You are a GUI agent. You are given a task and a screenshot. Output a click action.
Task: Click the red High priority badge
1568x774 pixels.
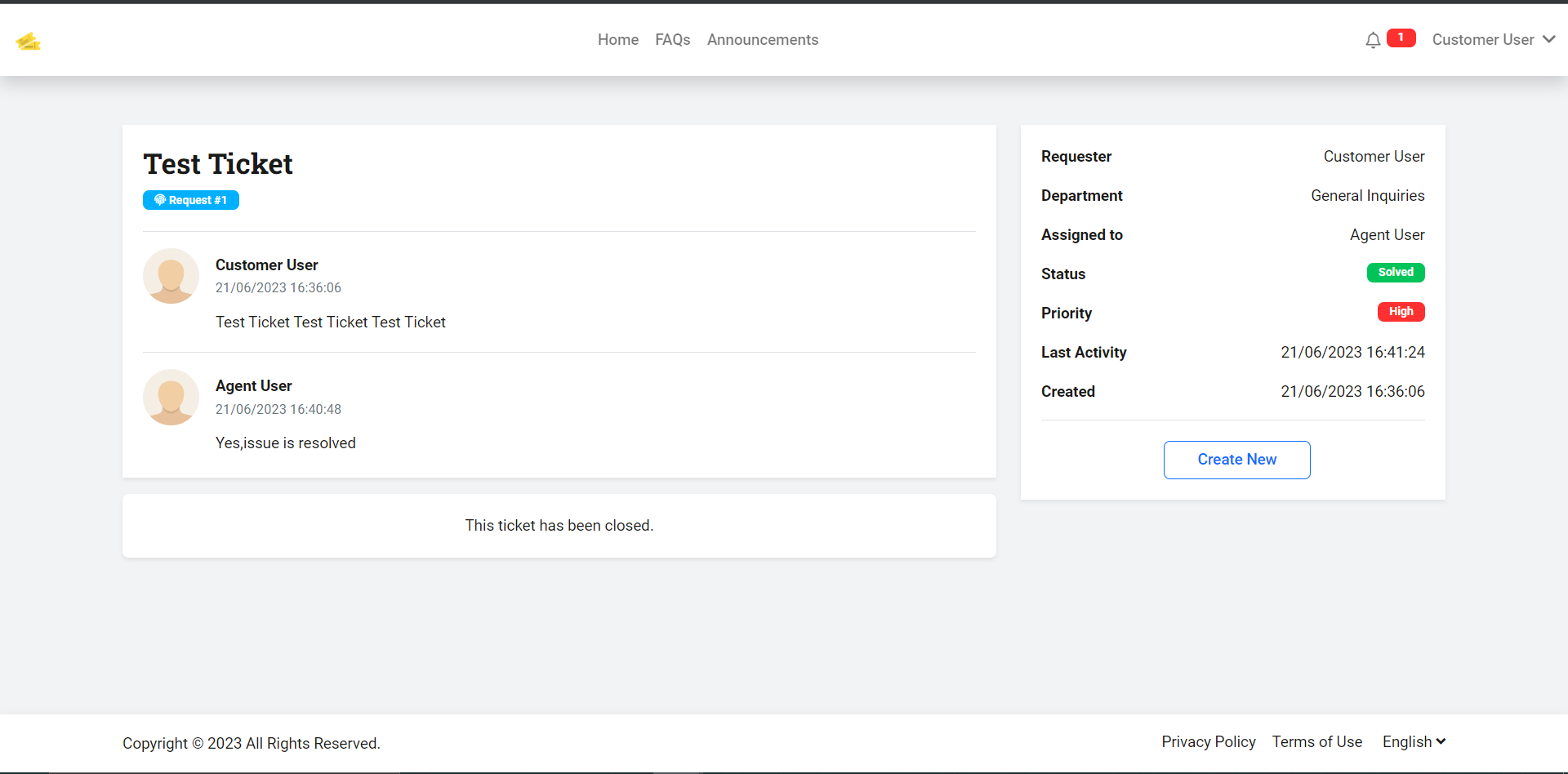(1400, 312)
